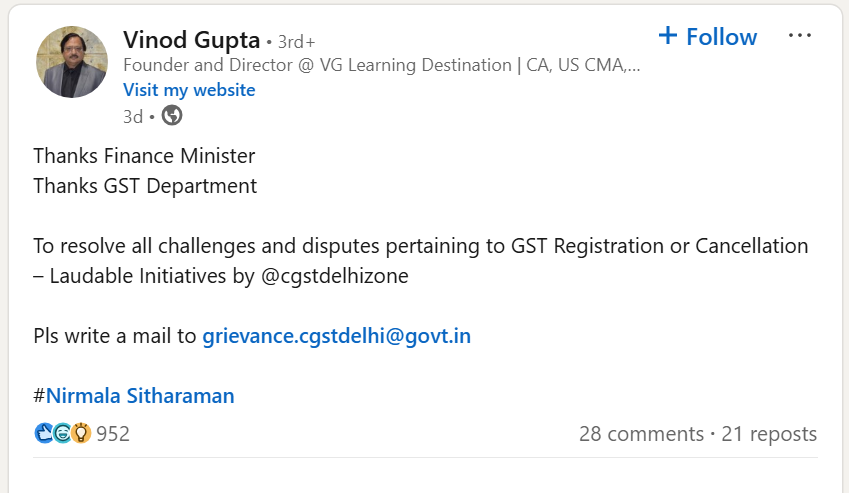Screen dimensions: 849x493
Task: Click the 3d post timestamp
Action: coord(133,116)
